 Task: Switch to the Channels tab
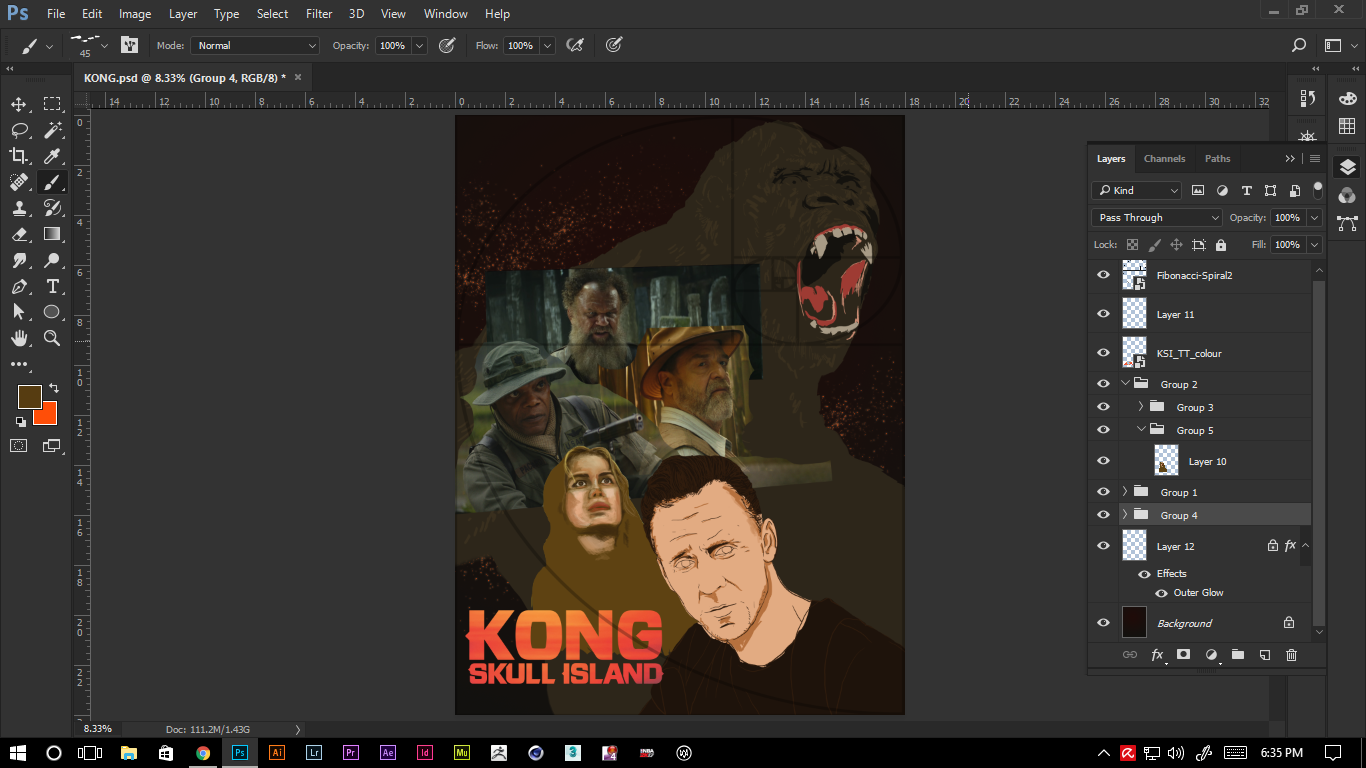pos(1164,158)
